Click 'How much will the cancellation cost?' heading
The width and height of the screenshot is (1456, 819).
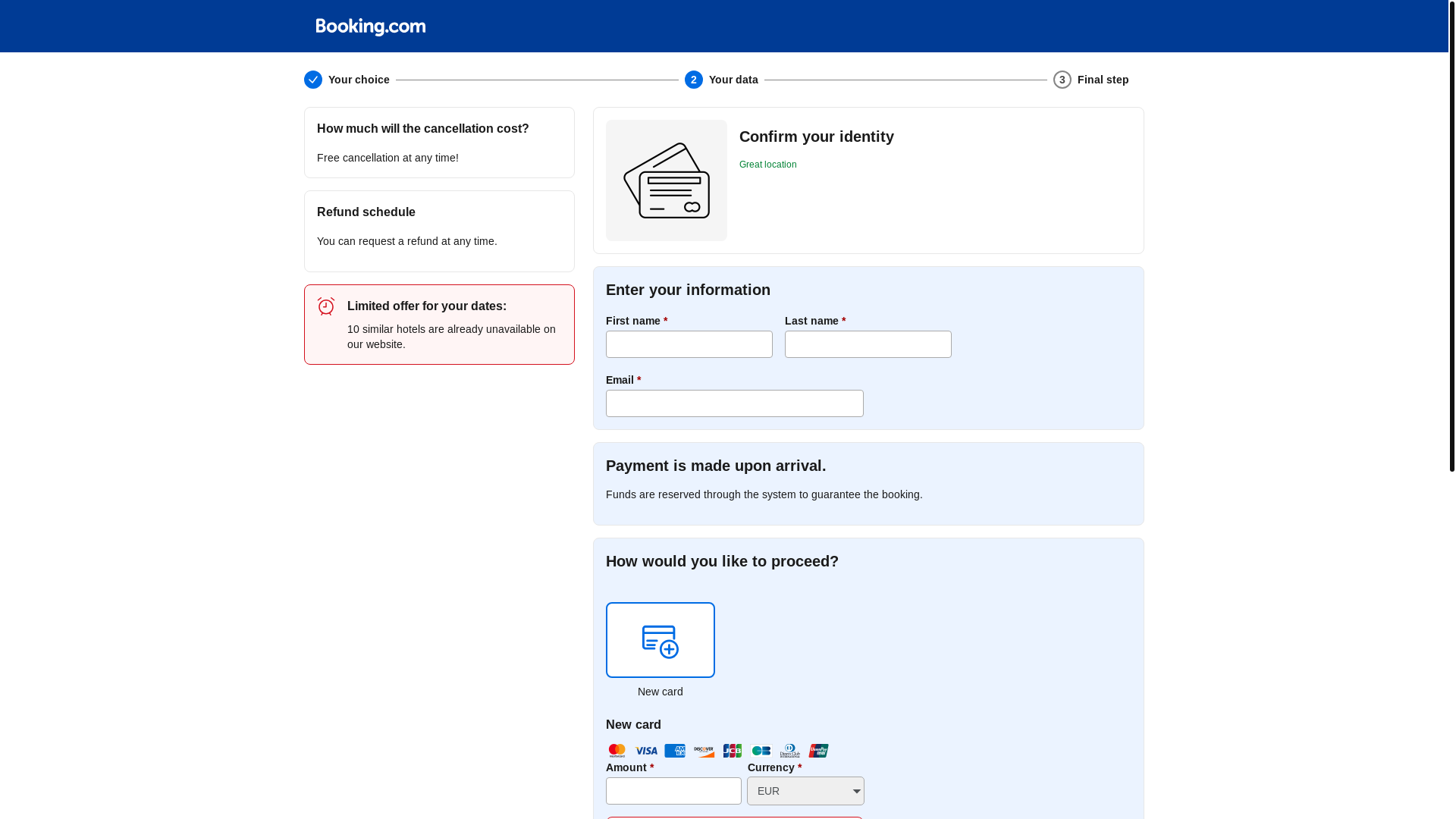(423, 129)
